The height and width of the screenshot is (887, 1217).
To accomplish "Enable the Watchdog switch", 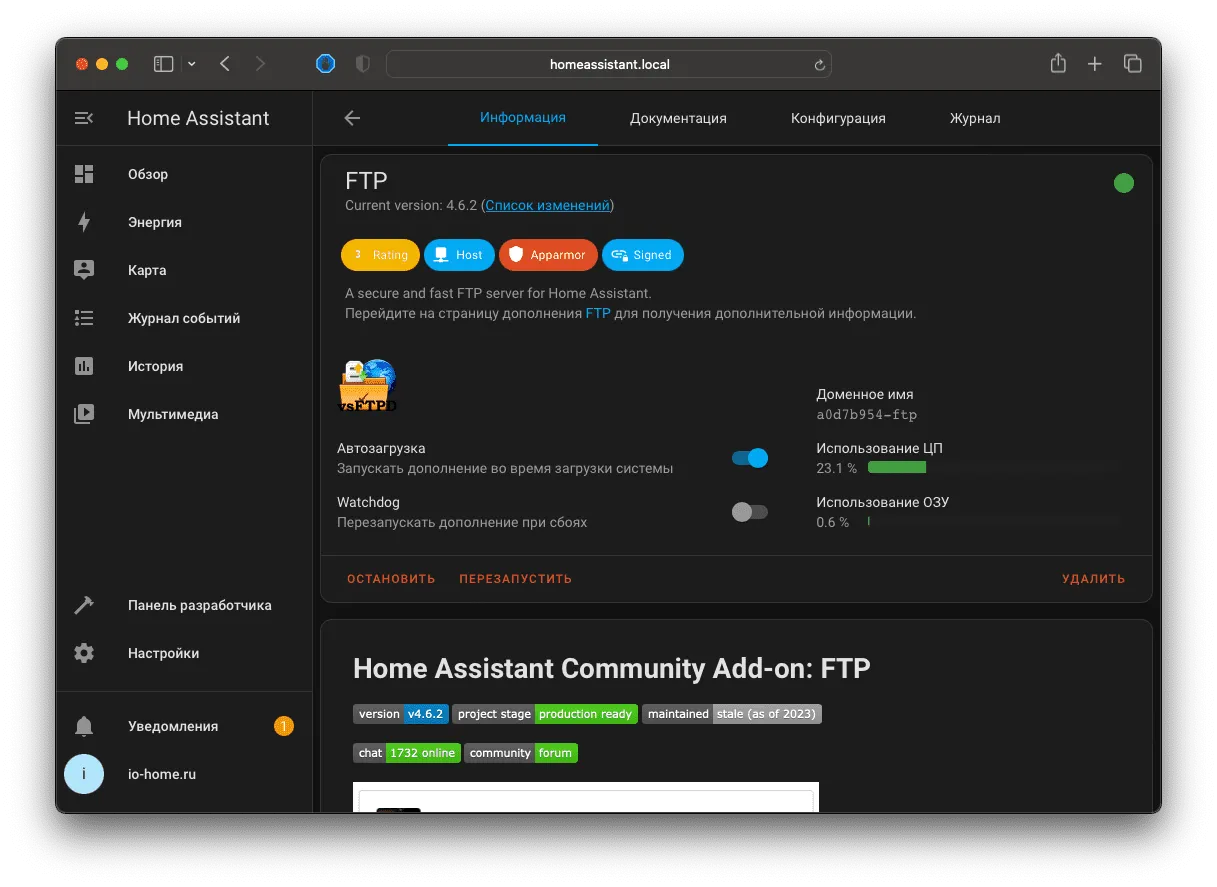I will pos(750,512).
